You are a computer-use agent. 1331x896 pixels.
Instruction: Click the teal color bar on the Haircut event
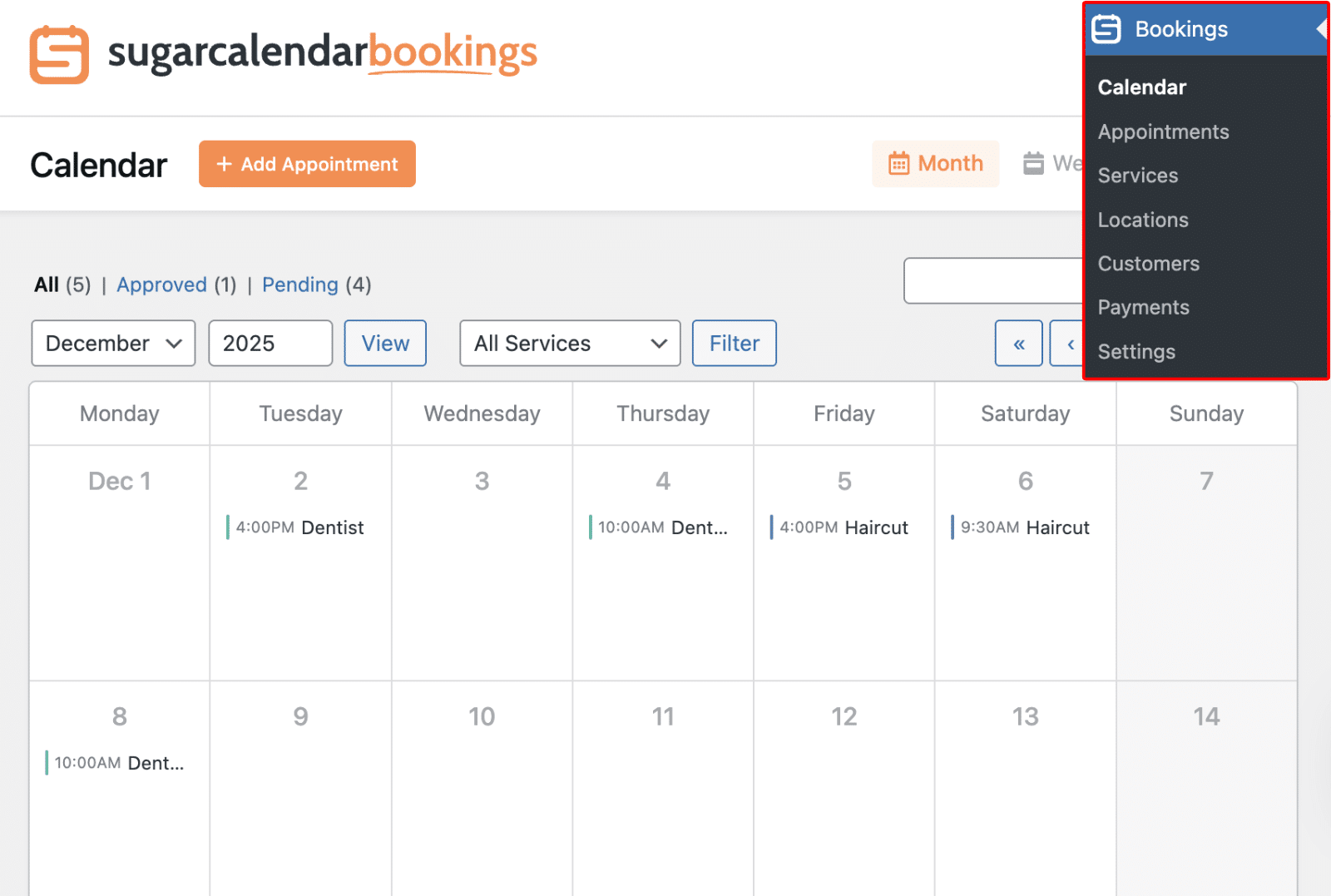(x=772, y=527)
